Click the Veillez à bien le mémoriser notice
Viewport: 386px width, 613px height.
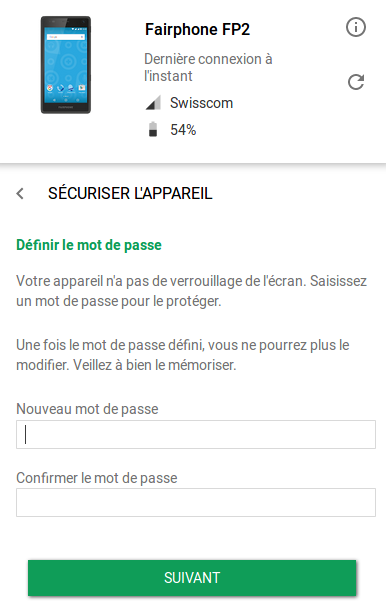[155, 365]
